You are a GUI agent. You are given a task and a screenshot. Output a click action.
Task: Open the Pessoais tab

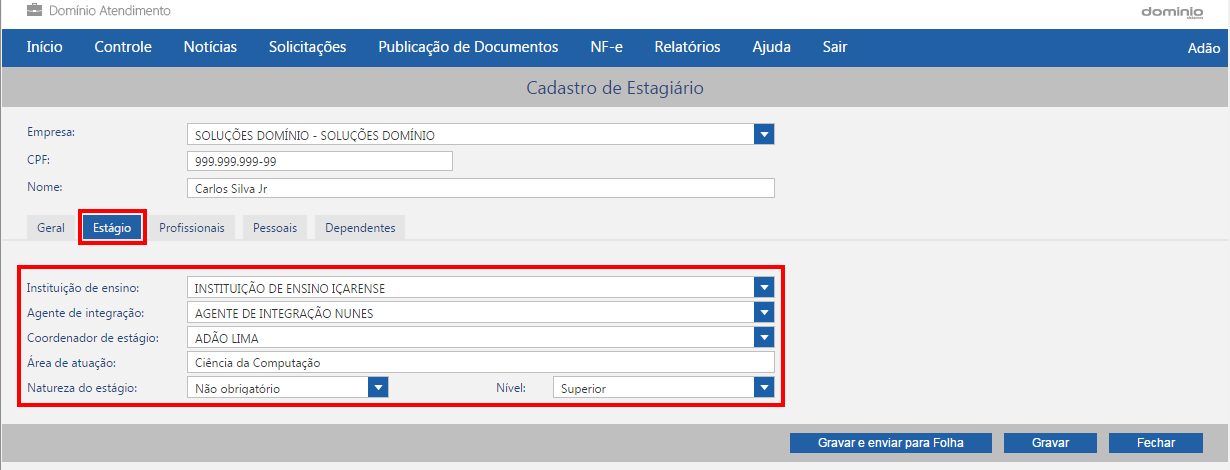(275, 227)
